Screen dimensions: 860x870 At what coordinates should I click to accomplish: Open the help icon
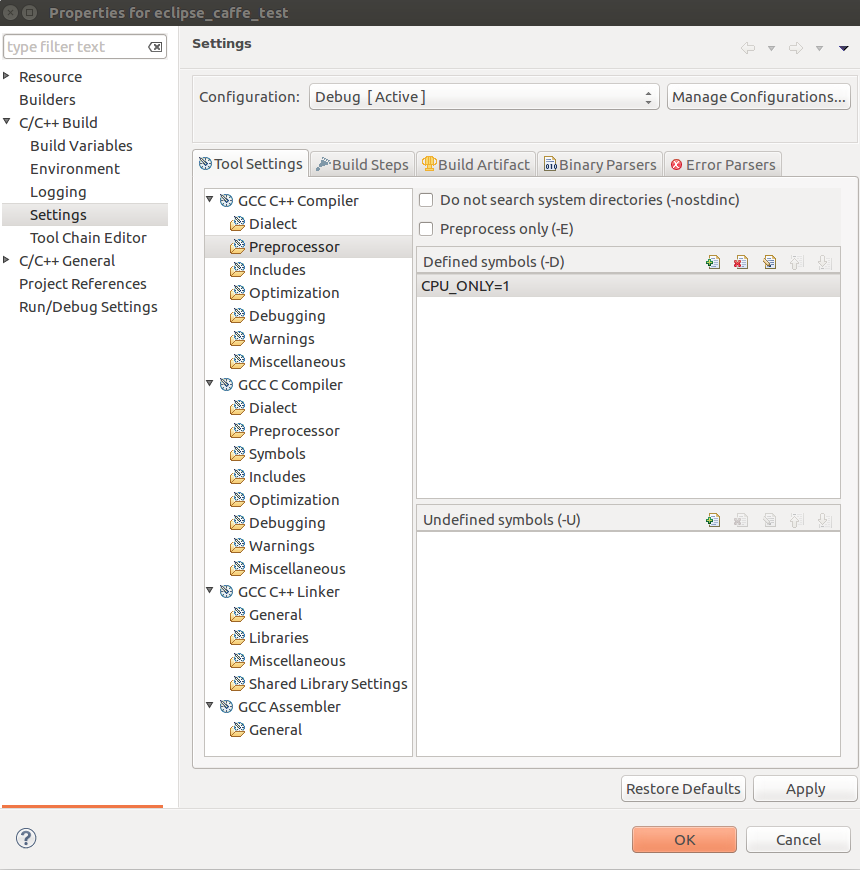coord(26,838)
